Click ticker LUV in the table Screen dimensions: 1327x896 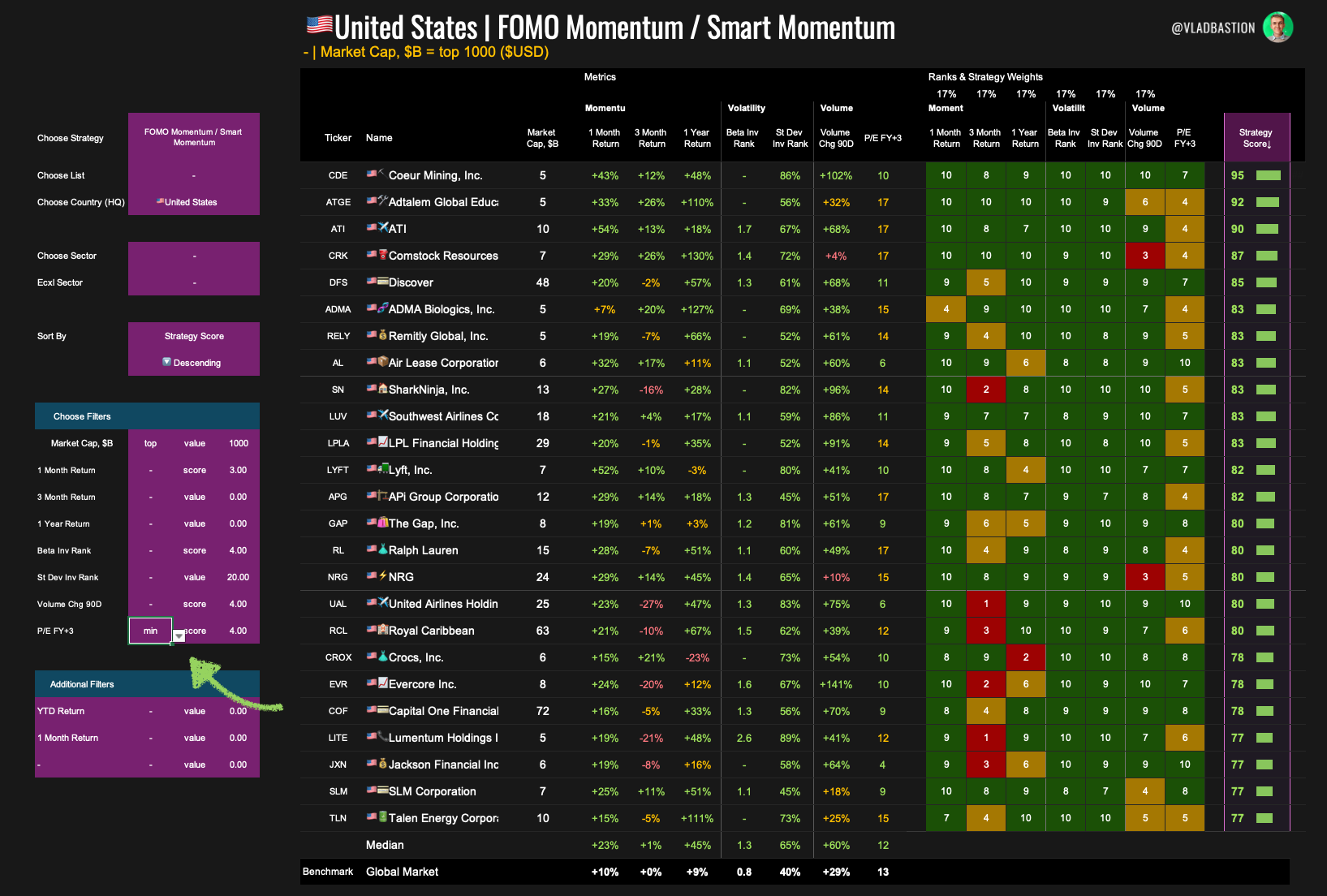coord(338,416)
